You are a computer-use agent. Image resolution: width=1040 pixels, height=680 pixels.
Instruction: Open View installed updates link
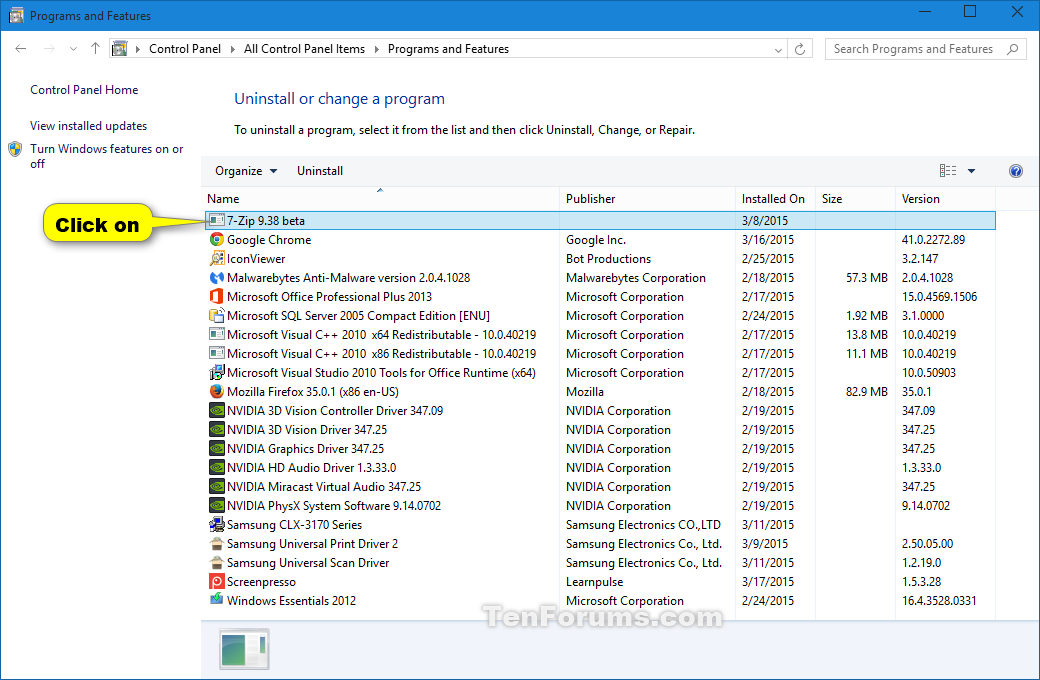click(88, 126)
